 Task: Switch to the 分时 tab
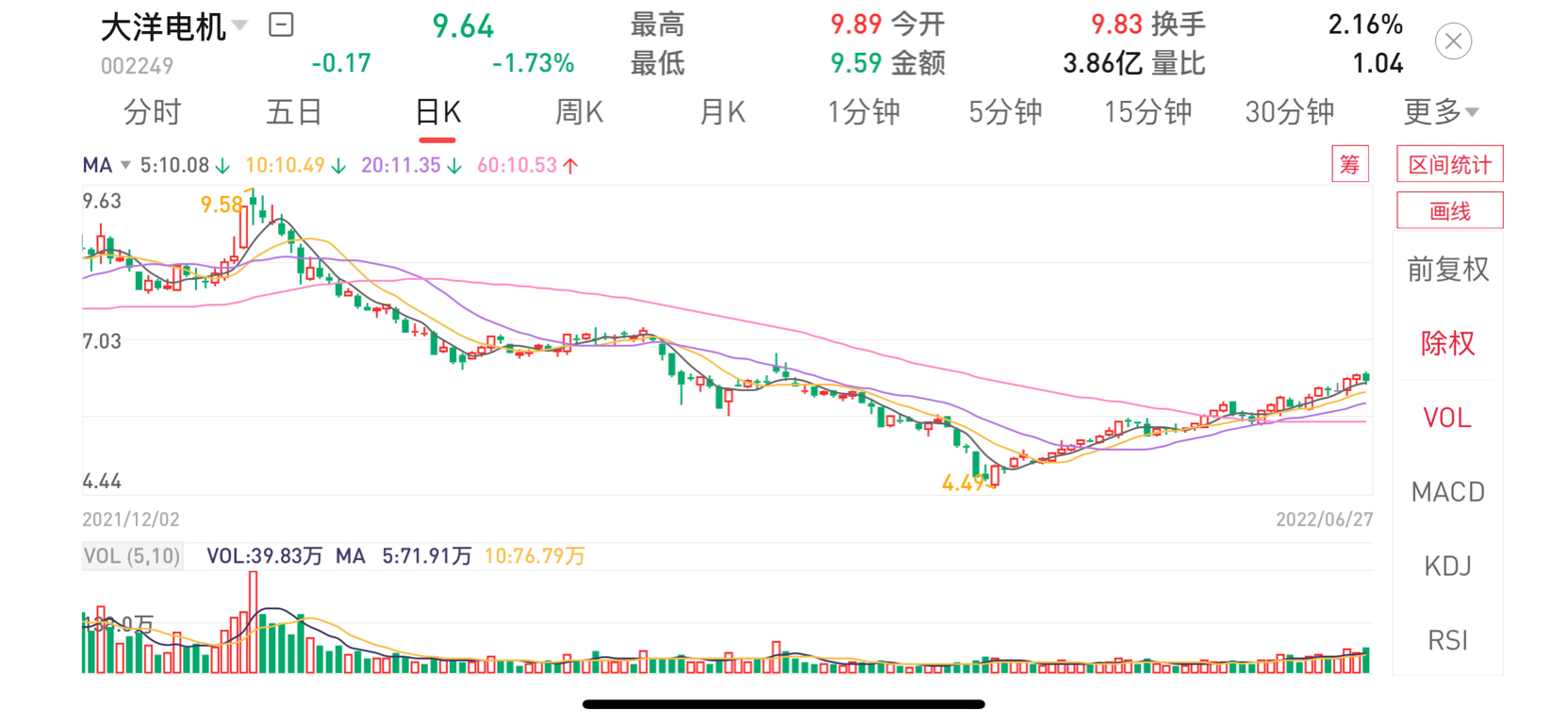tap(152, 112)
